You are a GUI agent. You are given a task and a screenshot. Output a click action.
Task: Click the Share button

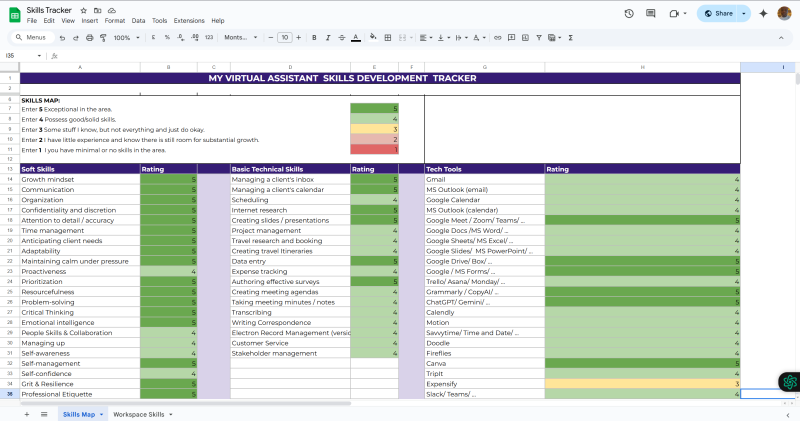718,14
